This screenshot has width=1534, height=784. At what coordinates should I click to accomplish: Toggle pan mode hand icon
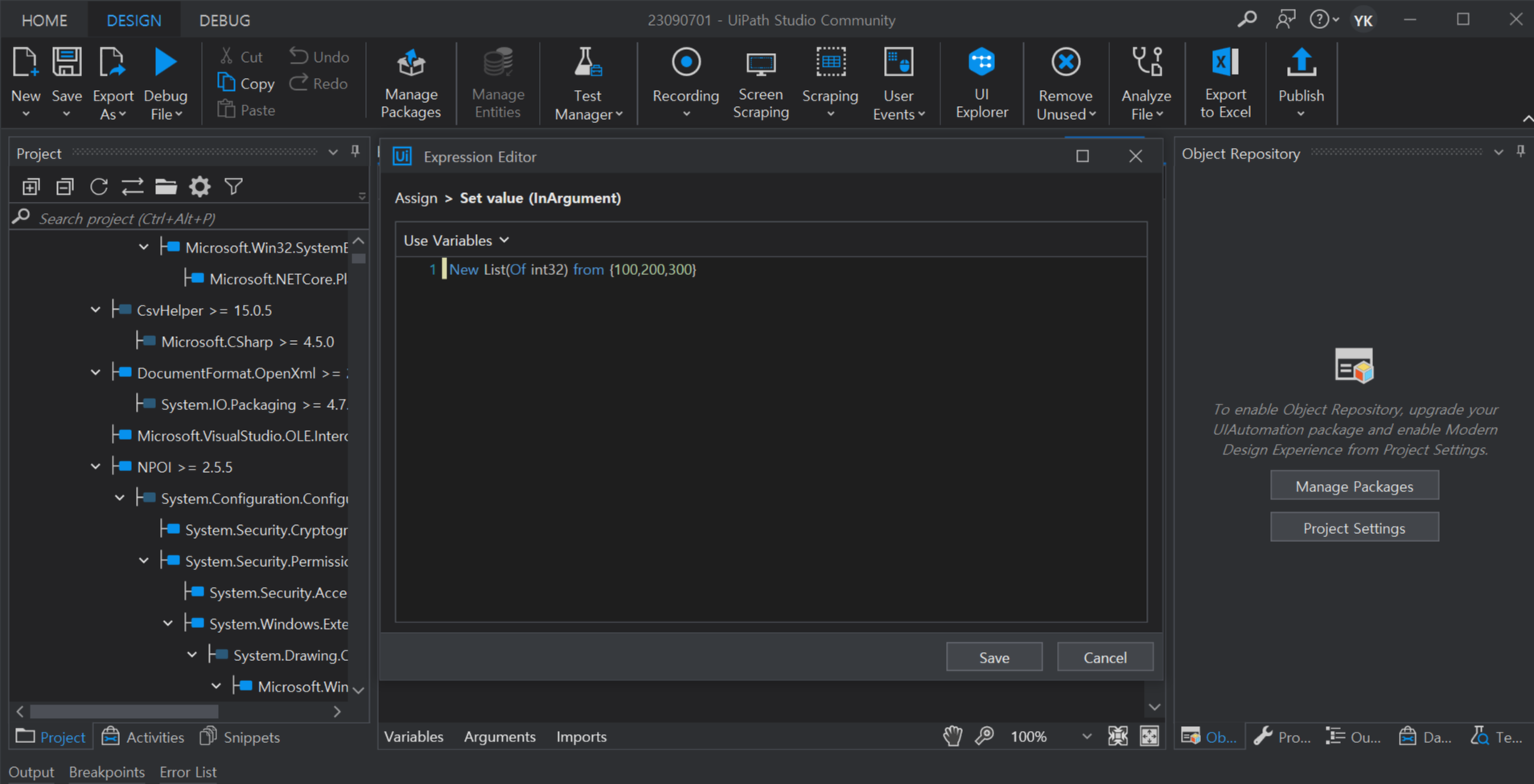[x=952, y=736]
